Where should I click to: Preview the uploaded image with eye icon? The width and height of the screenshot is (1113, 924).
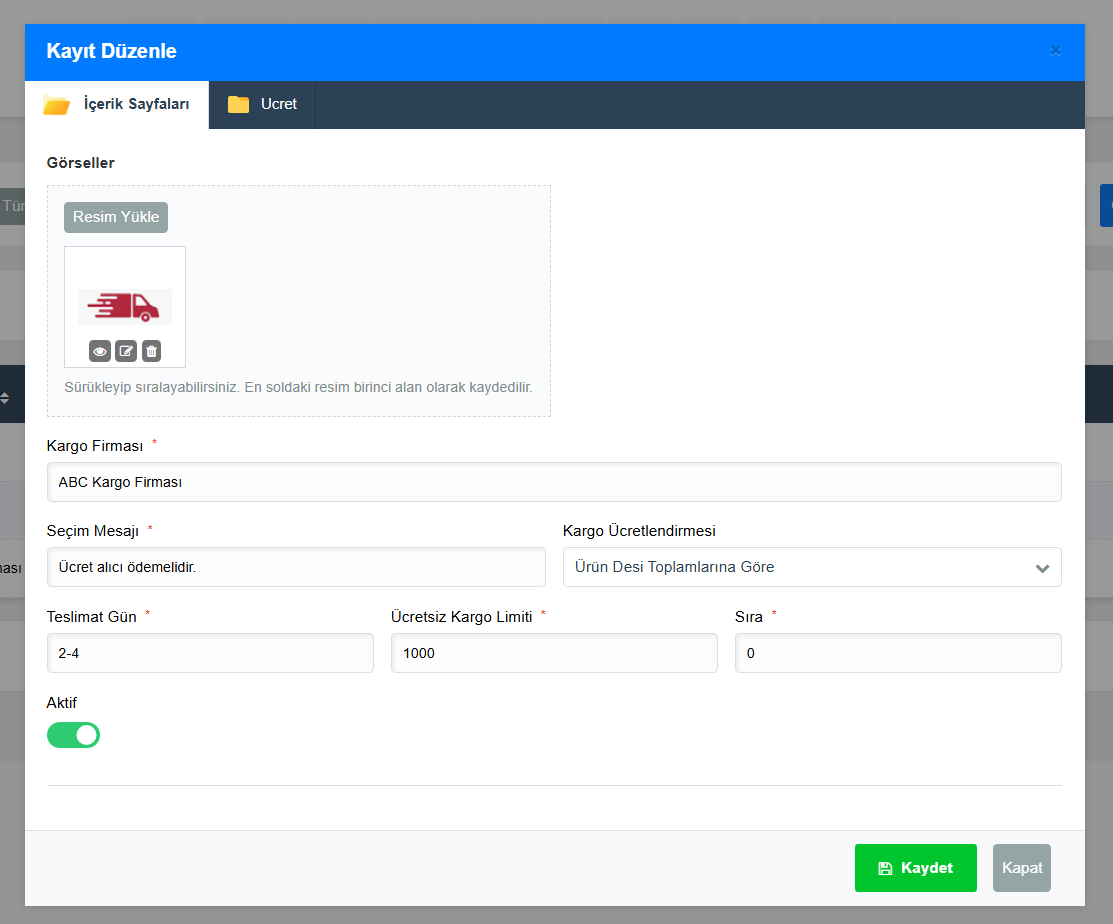click(100, 351)
